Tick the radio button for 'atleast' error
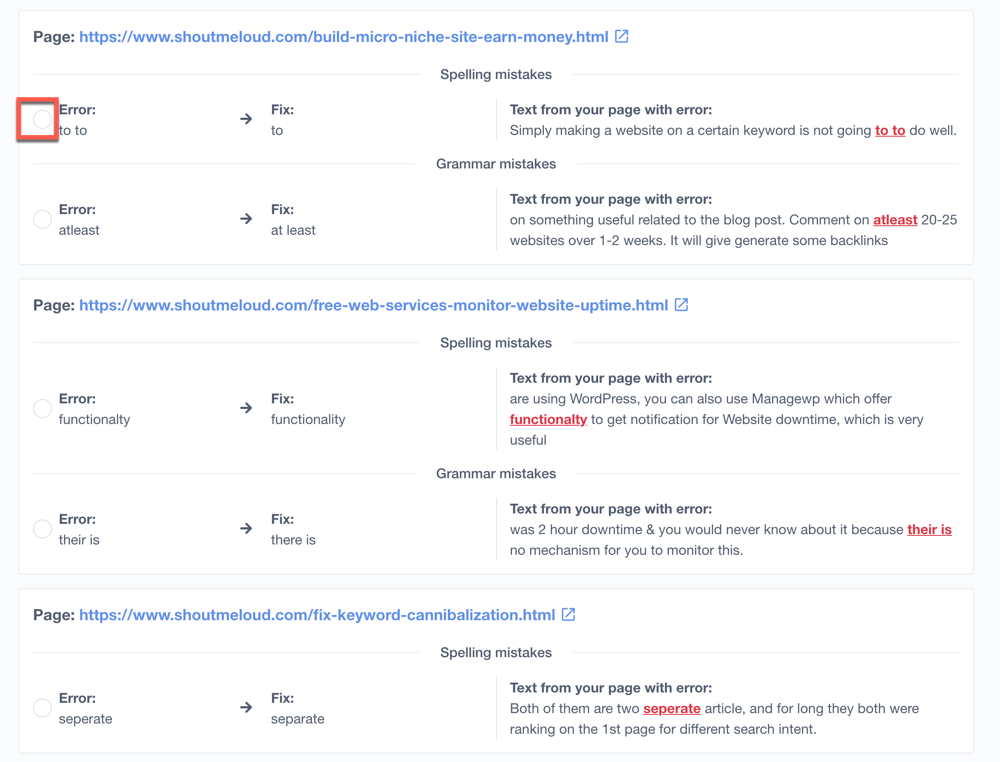The width and height of the screenshot is (1000, 762). coord(42,219)
